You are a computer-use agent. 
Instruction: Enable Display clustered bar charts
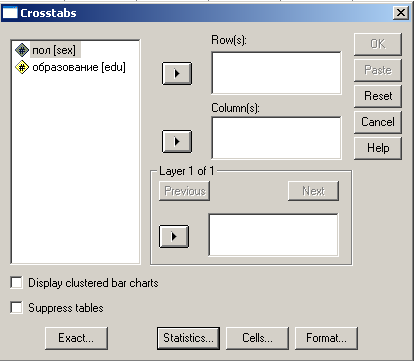(x=17, y=283)
